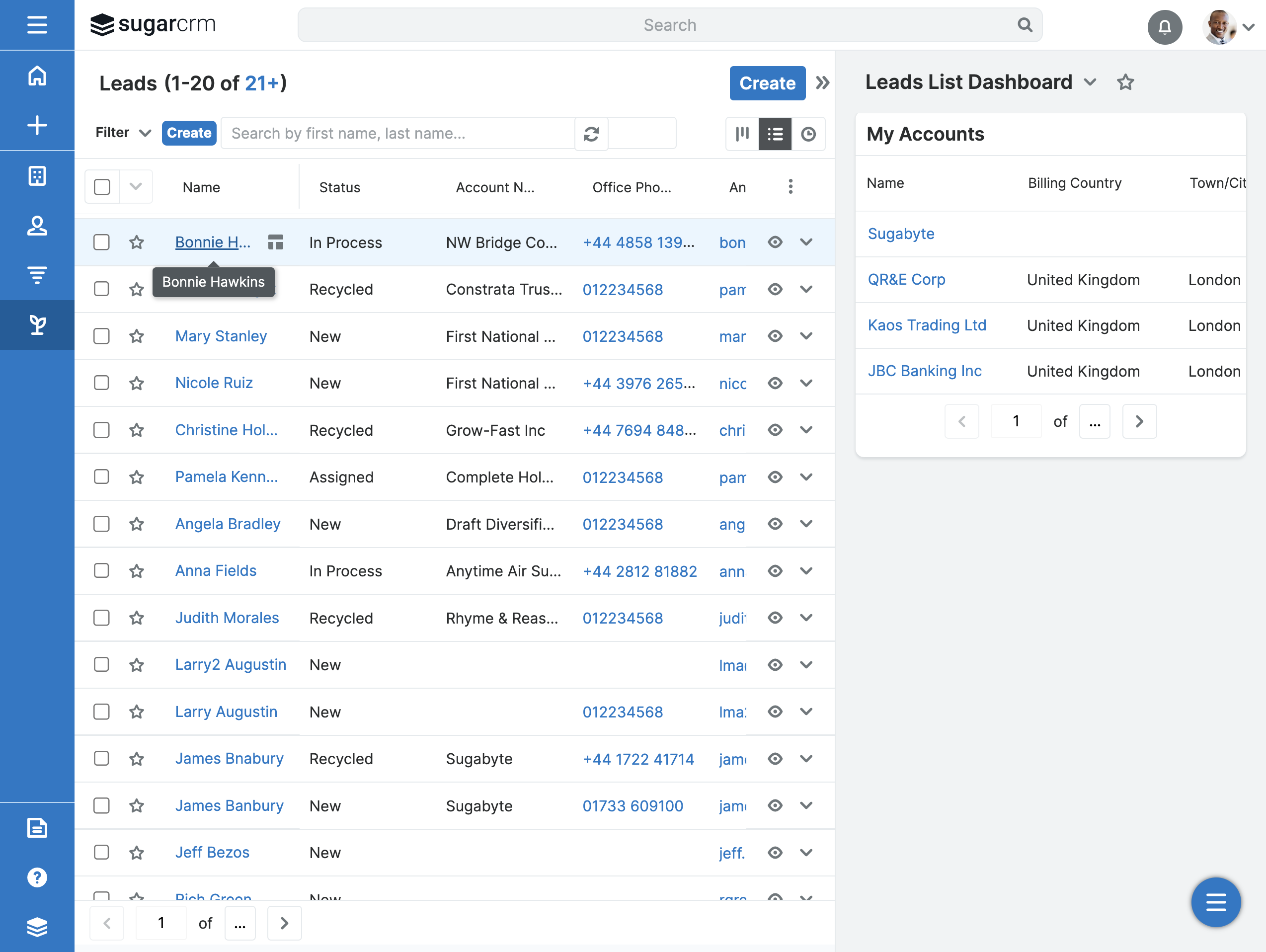The height and width of the screenshot is (952, 1266).
Task: Select the Leads sprout sidebar icon
Action: coord(37,325)
